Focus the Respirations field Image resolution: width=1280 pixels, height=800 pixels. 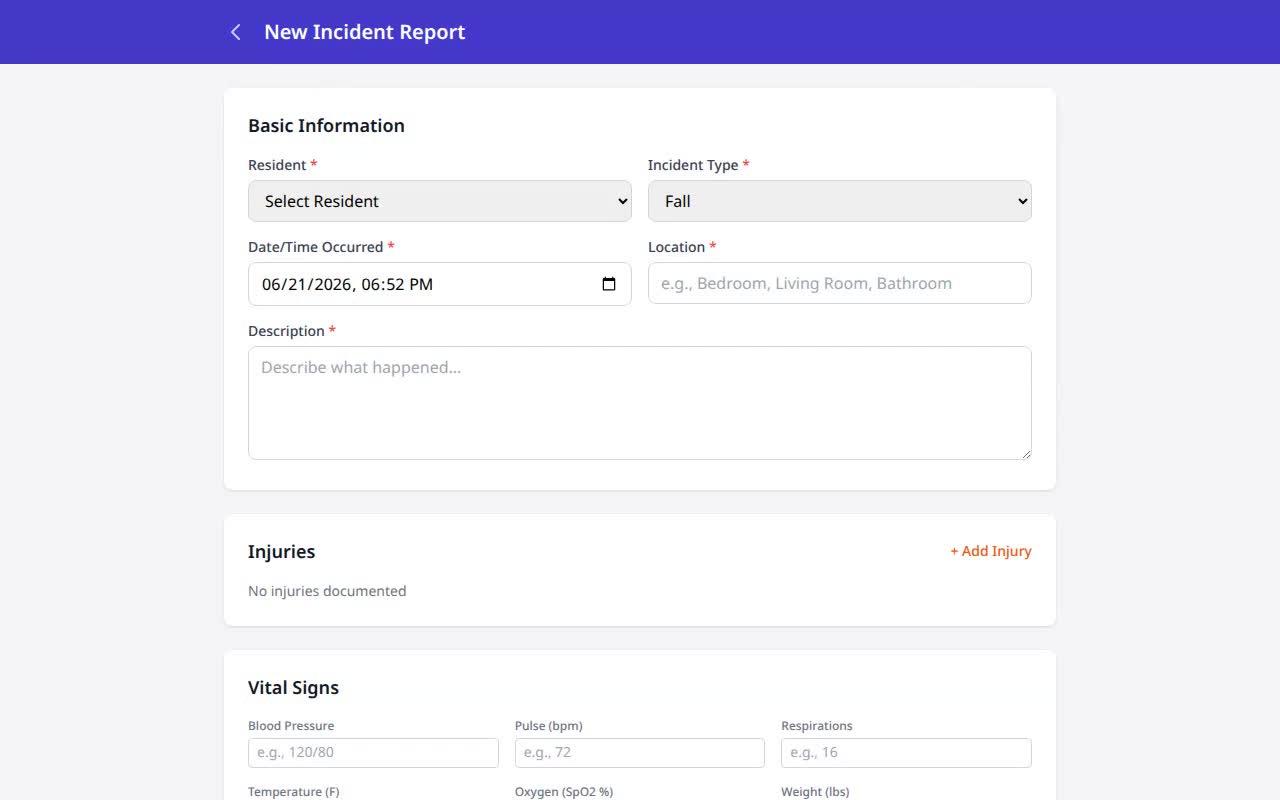pyautogui.click(x=906, y=753)
